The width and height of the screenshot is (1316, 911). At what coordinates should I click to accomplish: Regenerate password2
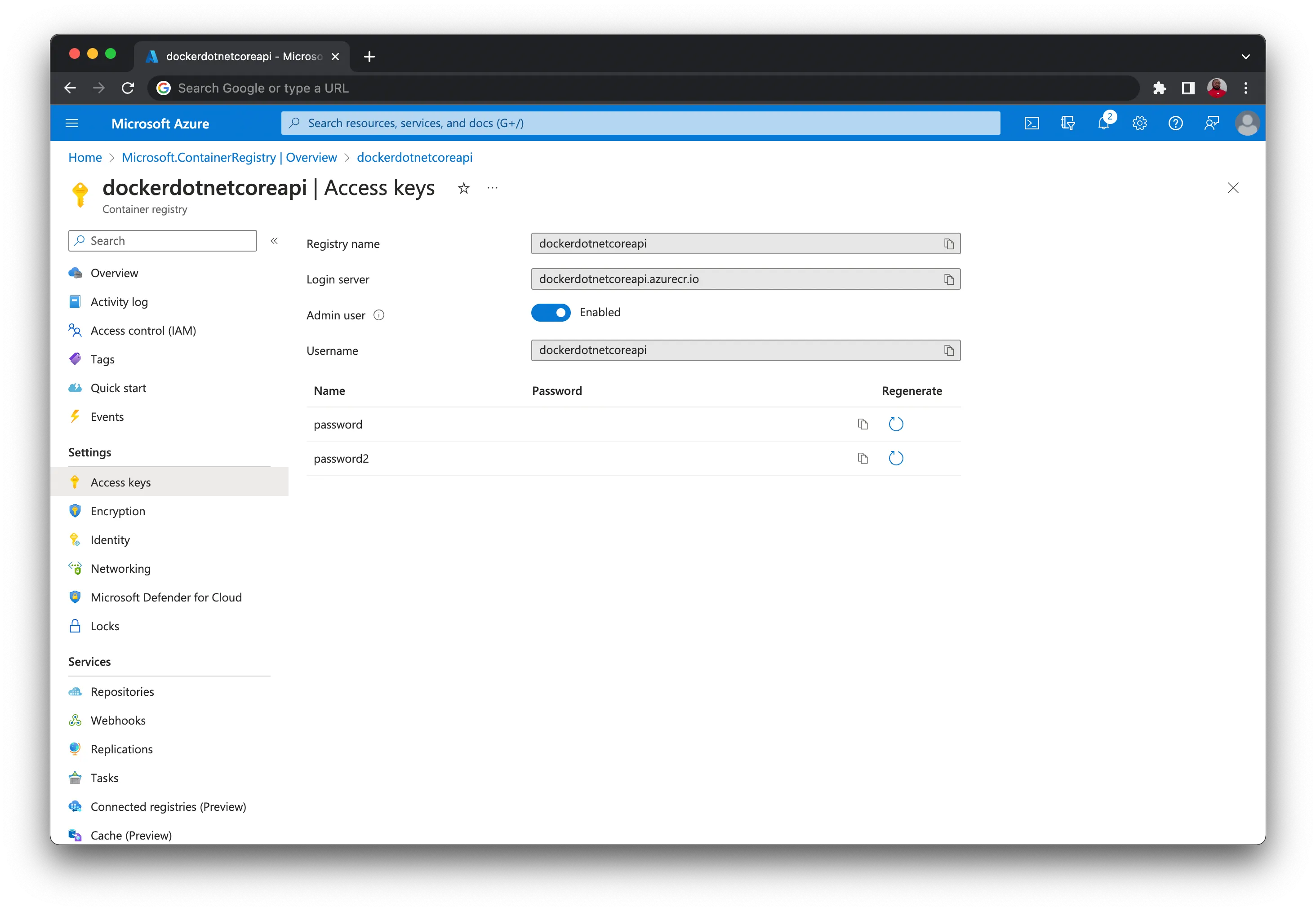tap(896, 458)
